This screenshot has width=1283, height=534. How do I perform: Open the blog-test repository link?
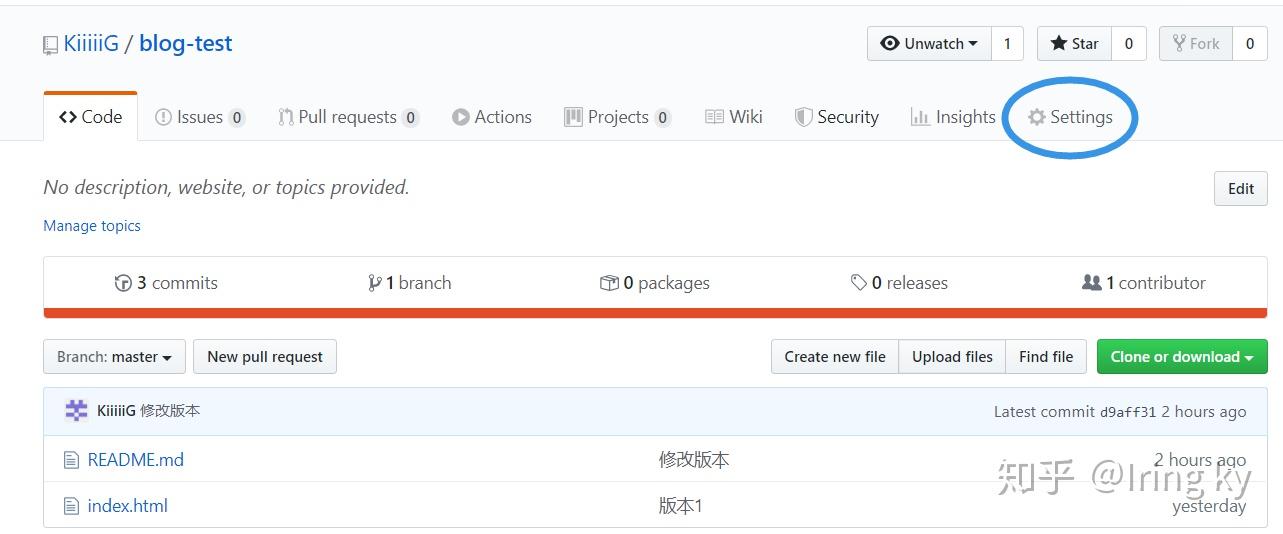[x=186, y=44]
